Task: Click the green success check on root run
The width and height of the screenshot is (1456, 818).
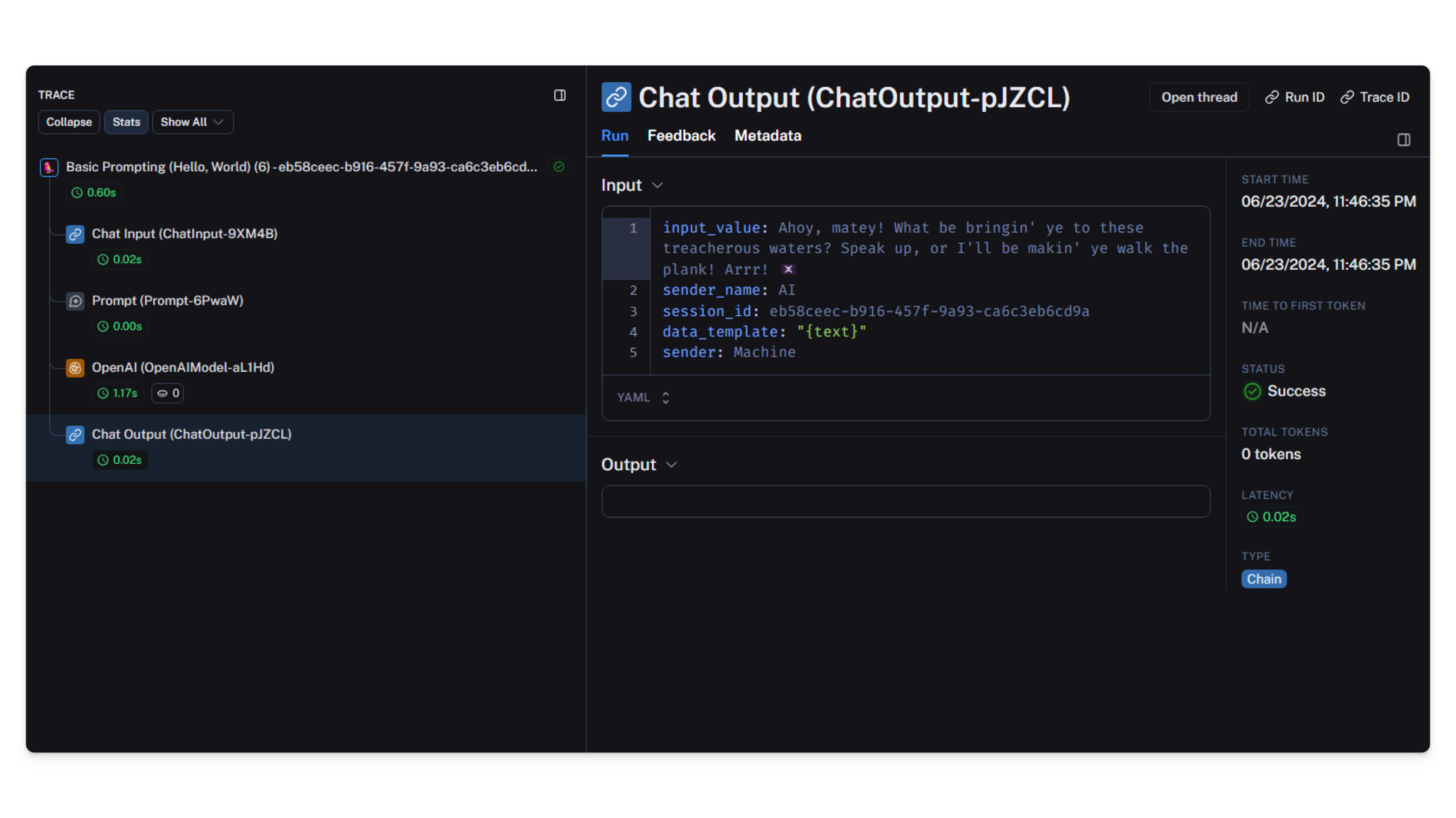Action: click(x=559, y=167)
